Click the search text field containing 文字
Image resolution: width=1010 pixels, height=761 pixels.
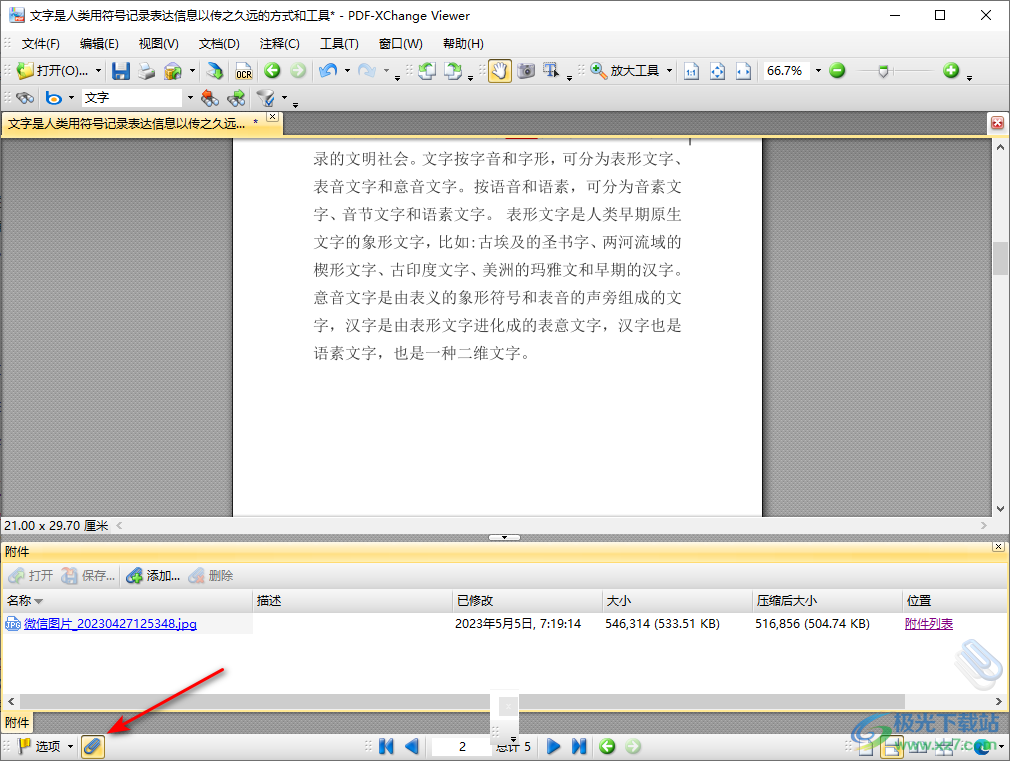point(132,98)
